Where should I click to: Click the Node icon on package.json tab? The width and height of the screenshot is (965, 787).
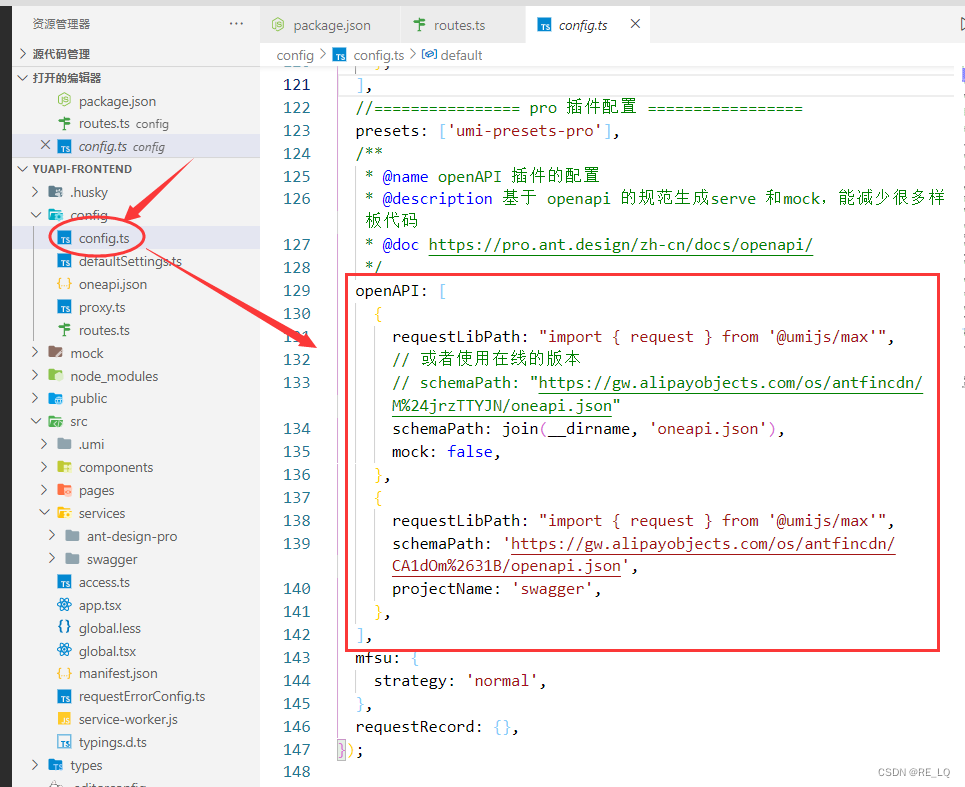pos(278,25)
